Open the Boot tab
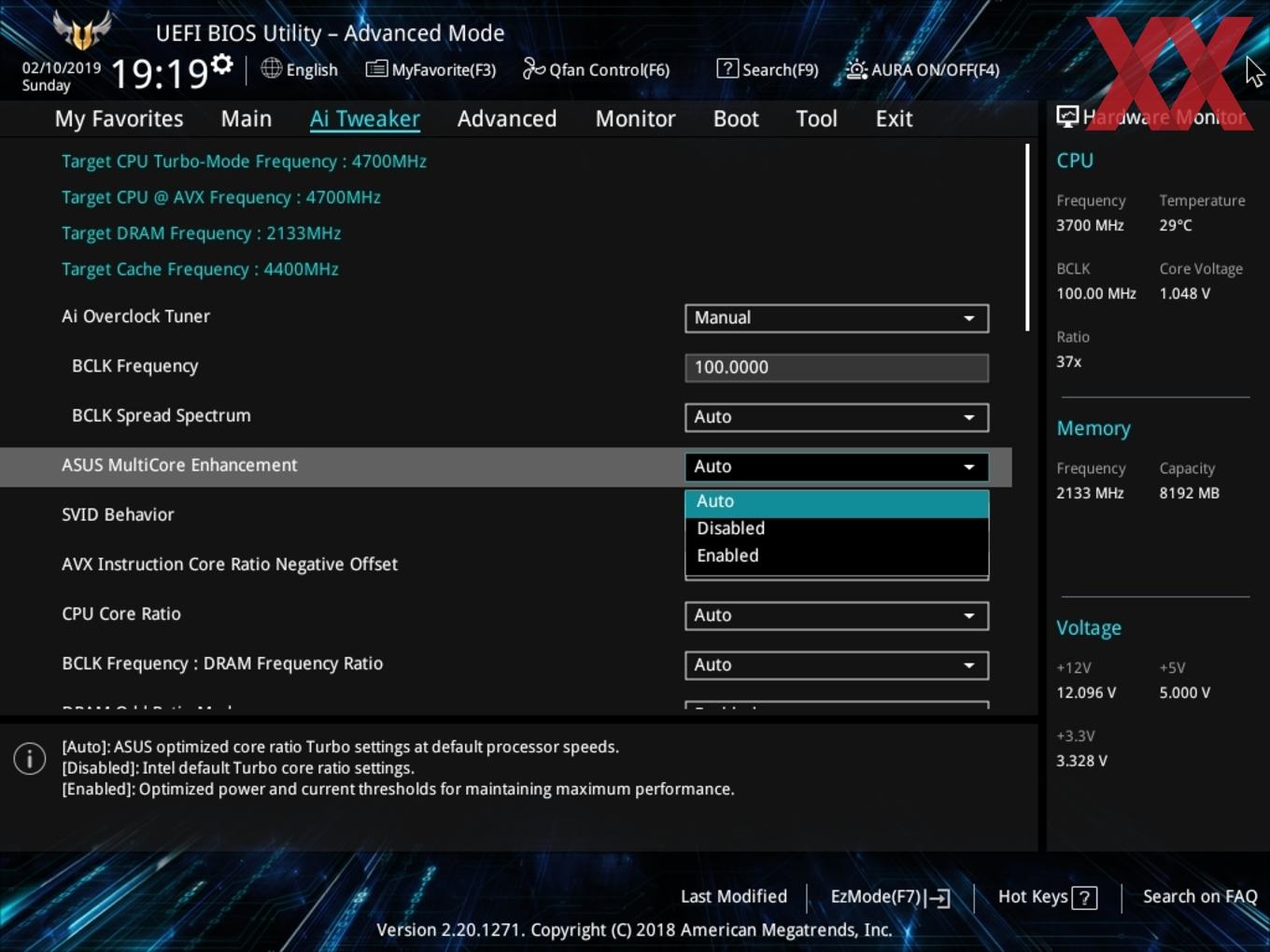 (x=736, y=119)
